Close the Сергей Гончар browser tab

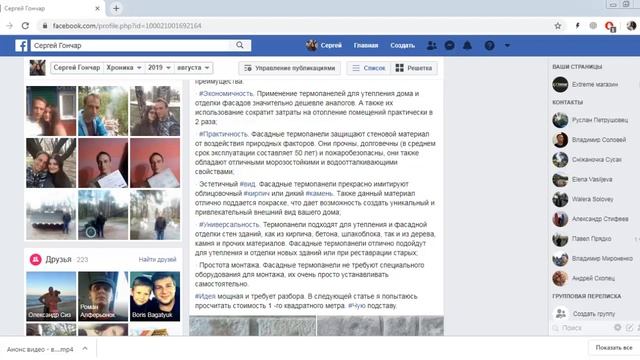click(x=97, y=8)
